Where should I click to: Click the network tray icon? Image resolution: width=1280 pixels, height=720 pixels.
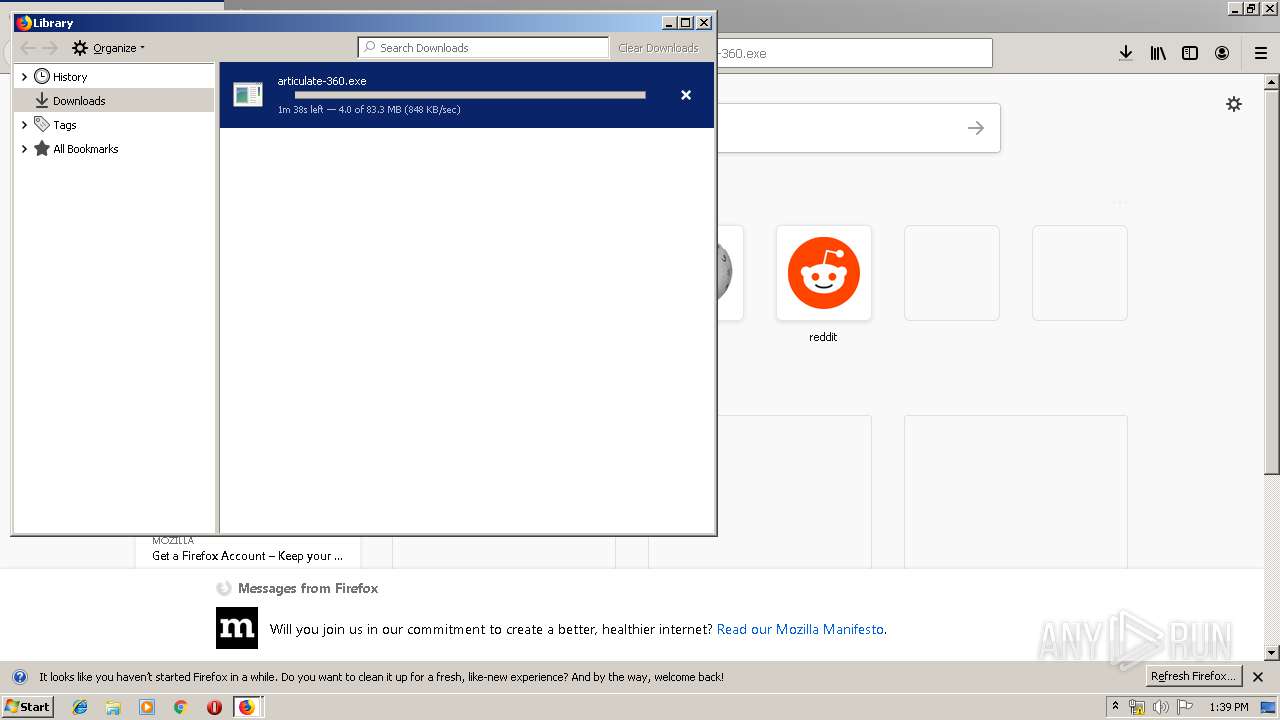click(1137, 707)
